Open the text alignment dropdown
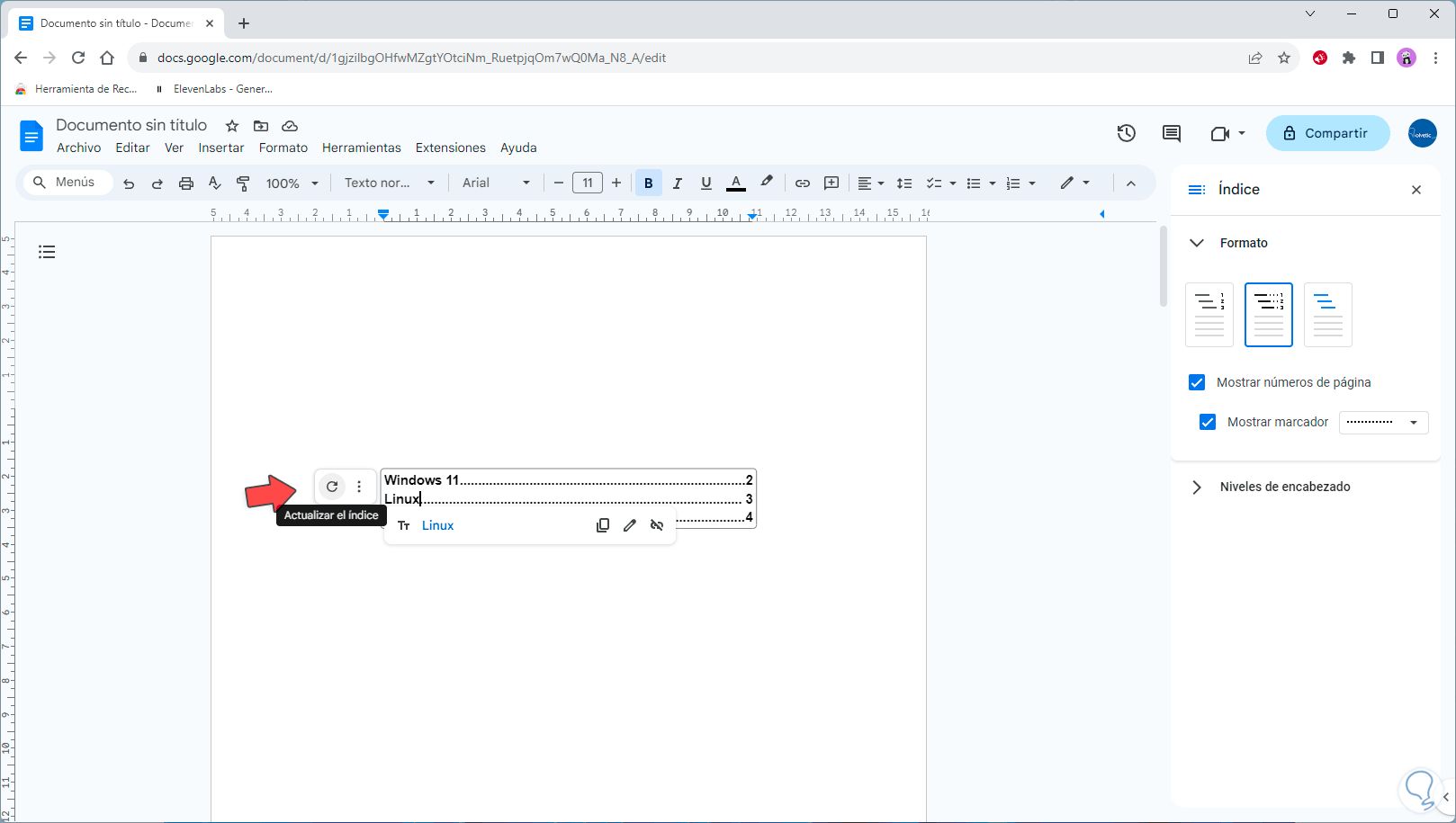Screen dimensions: 1456x823 pos(870,183)
